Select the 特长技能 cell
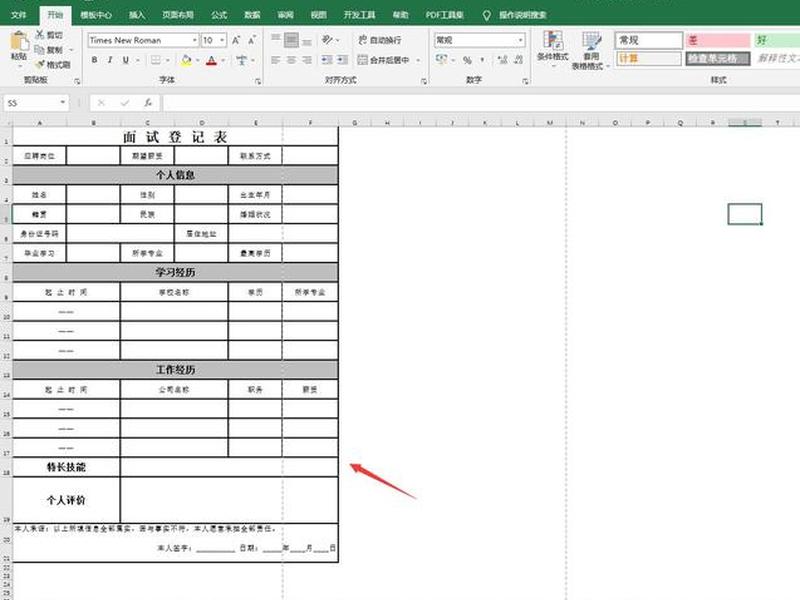Screen dimensions: 800x600 point(66,467)
